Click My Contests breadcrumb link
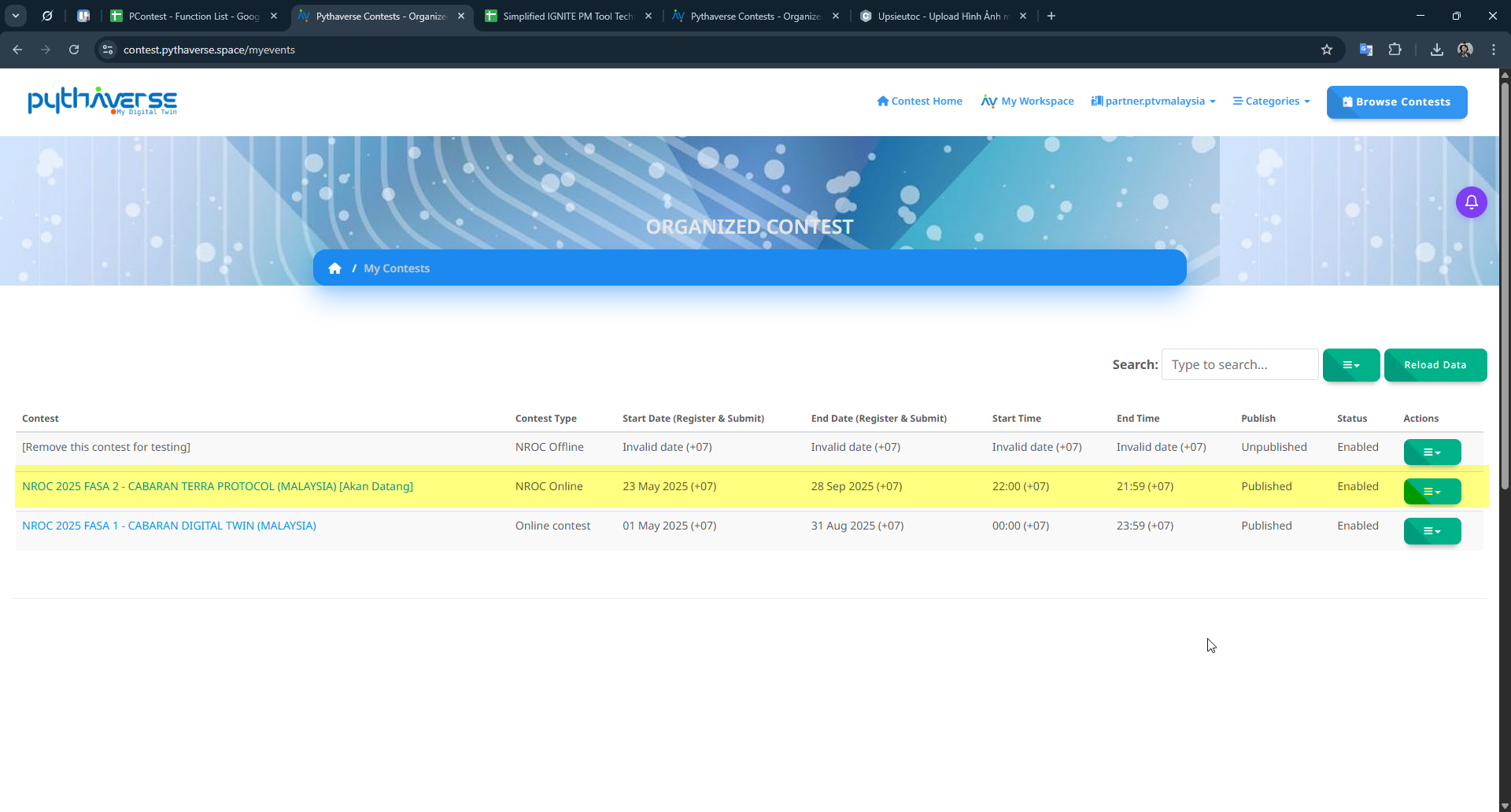Screen dimensions: 1511x812 click(x=397, y=268)
